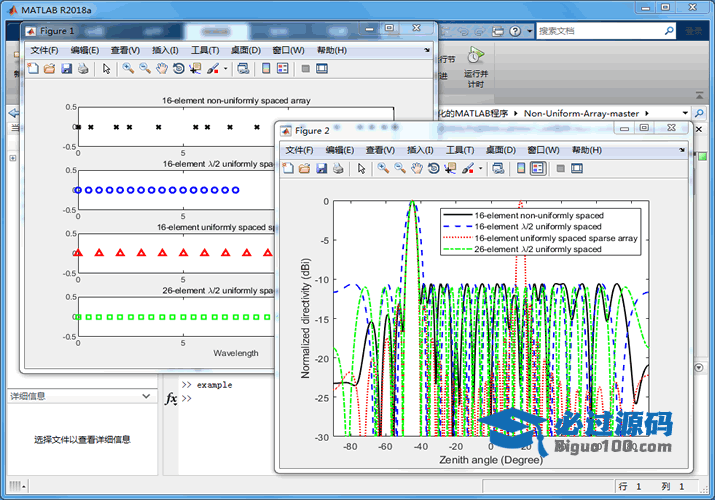Screen dimensions: 715x500
Task: Print figure icon in Figure 2 toolbar
Action: 338,169
